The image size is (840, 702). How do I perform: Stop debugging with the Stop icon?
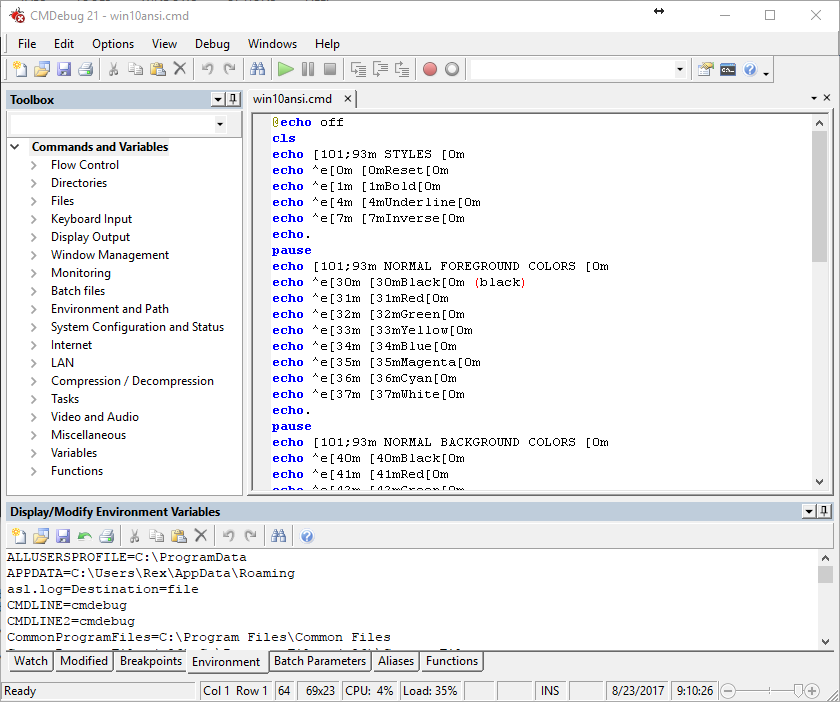[330, 68]
